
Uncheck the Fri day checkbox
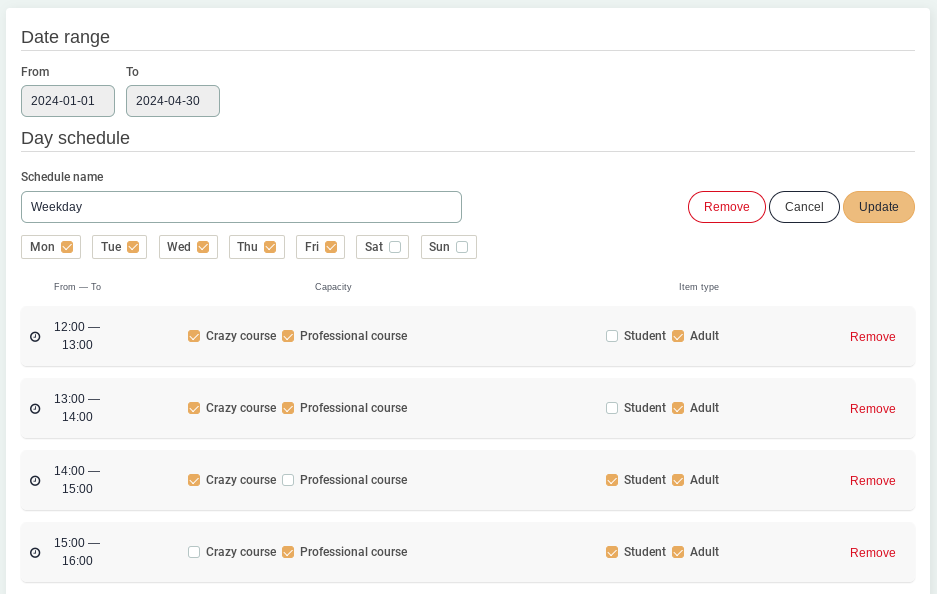tap(331, 247)
